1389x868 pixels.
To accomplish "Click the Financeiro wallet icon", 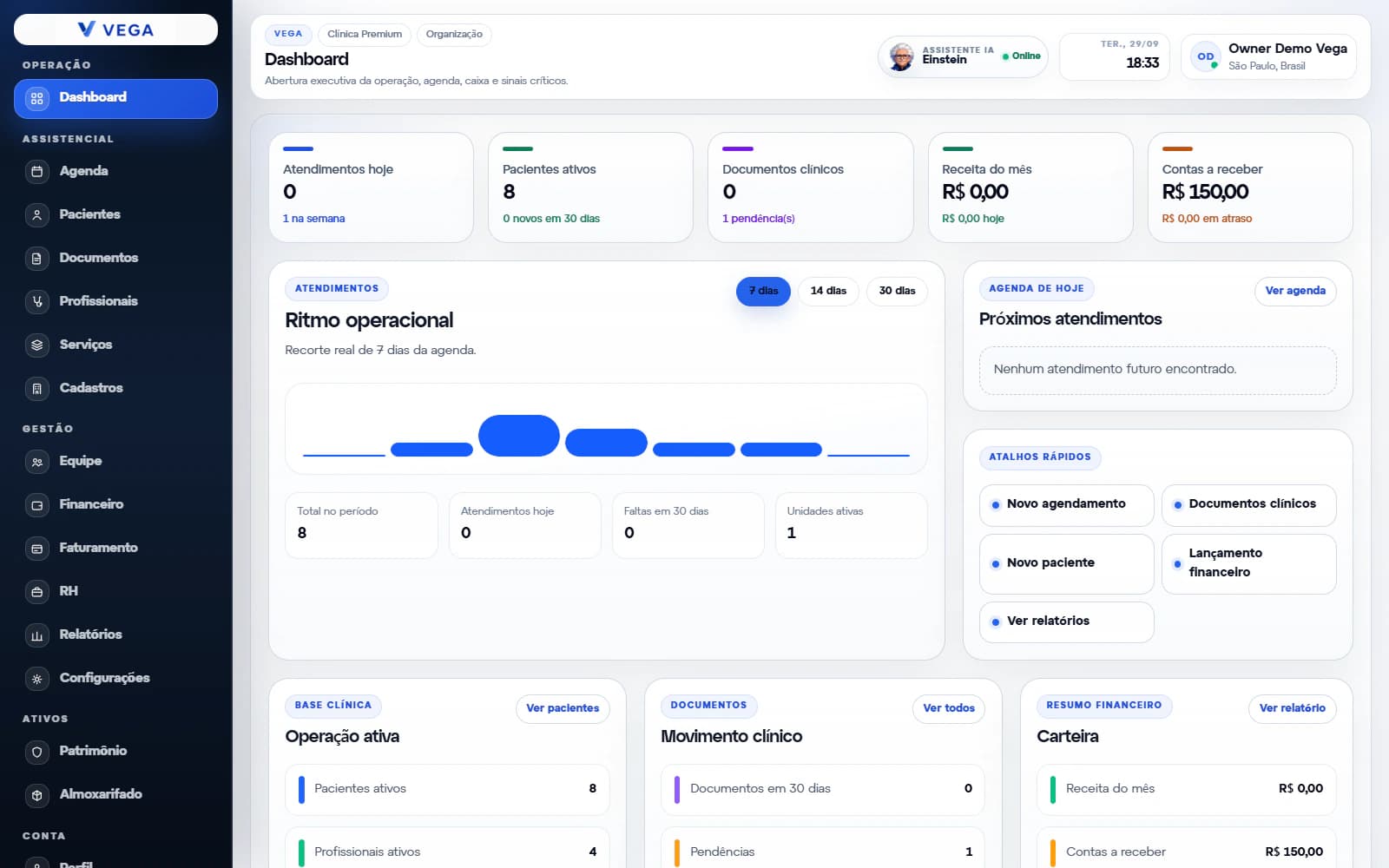I will [36, 504].
